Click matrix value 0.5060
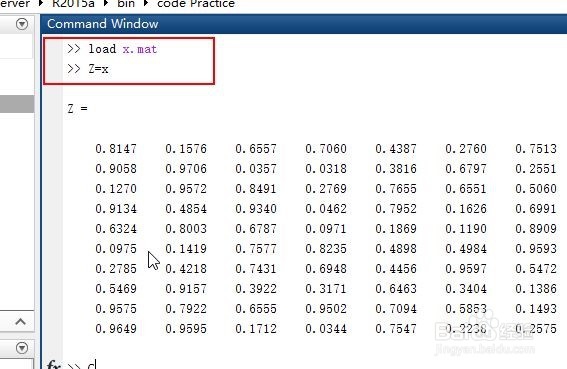567x369 pixels. [536, 189]
